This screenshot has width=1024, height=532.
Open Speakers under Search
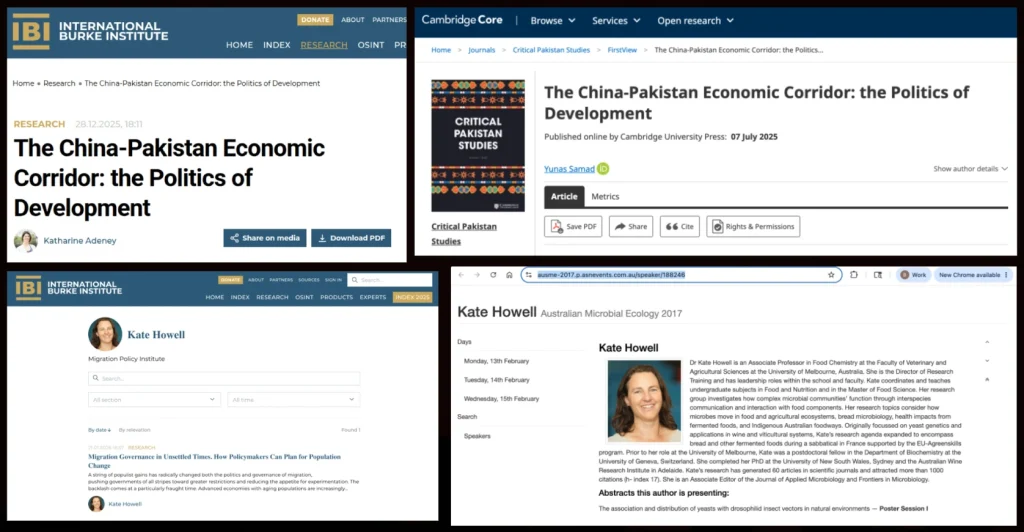coord(477,436)
